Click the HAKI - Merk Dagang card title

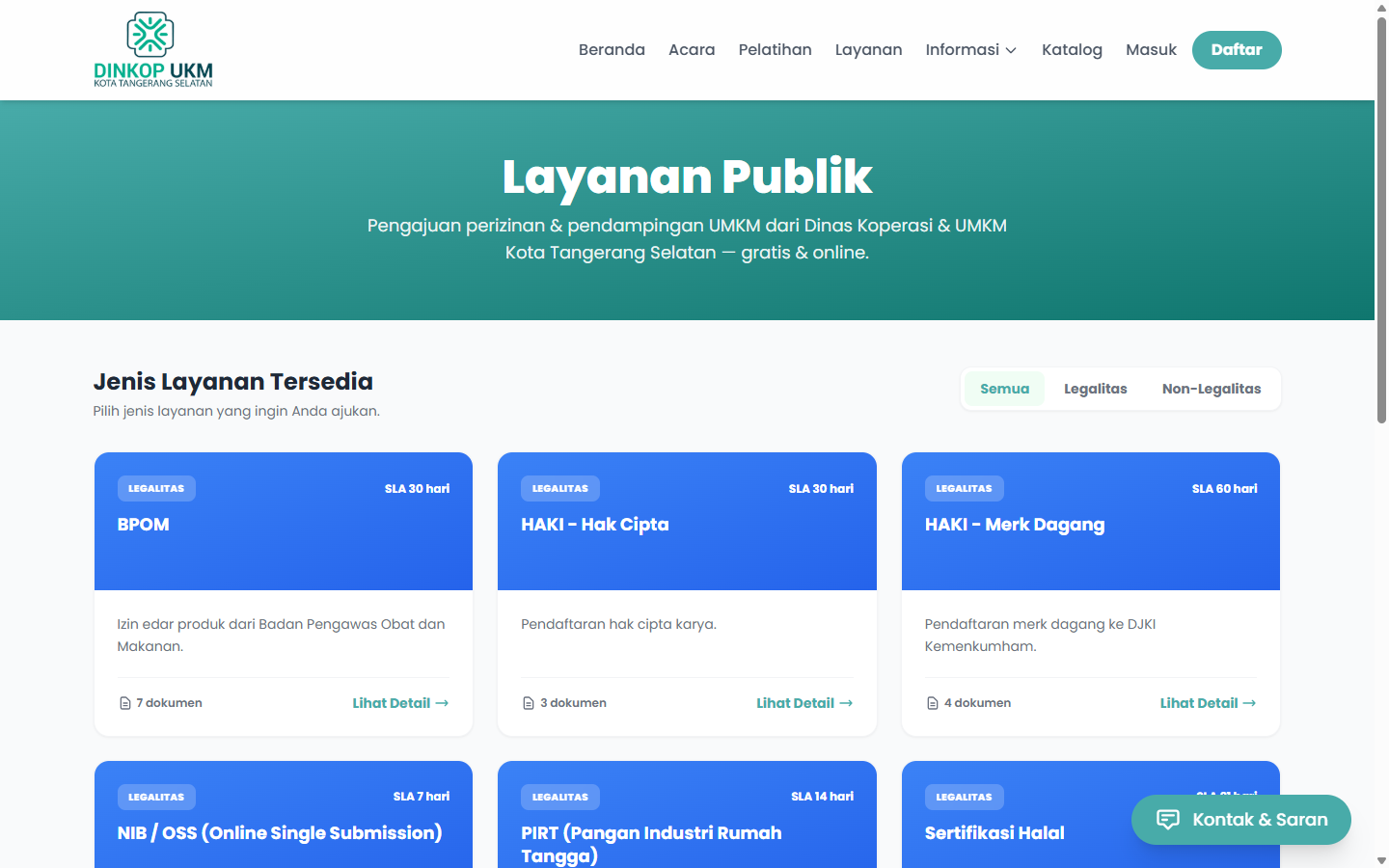coord(1015,525)
